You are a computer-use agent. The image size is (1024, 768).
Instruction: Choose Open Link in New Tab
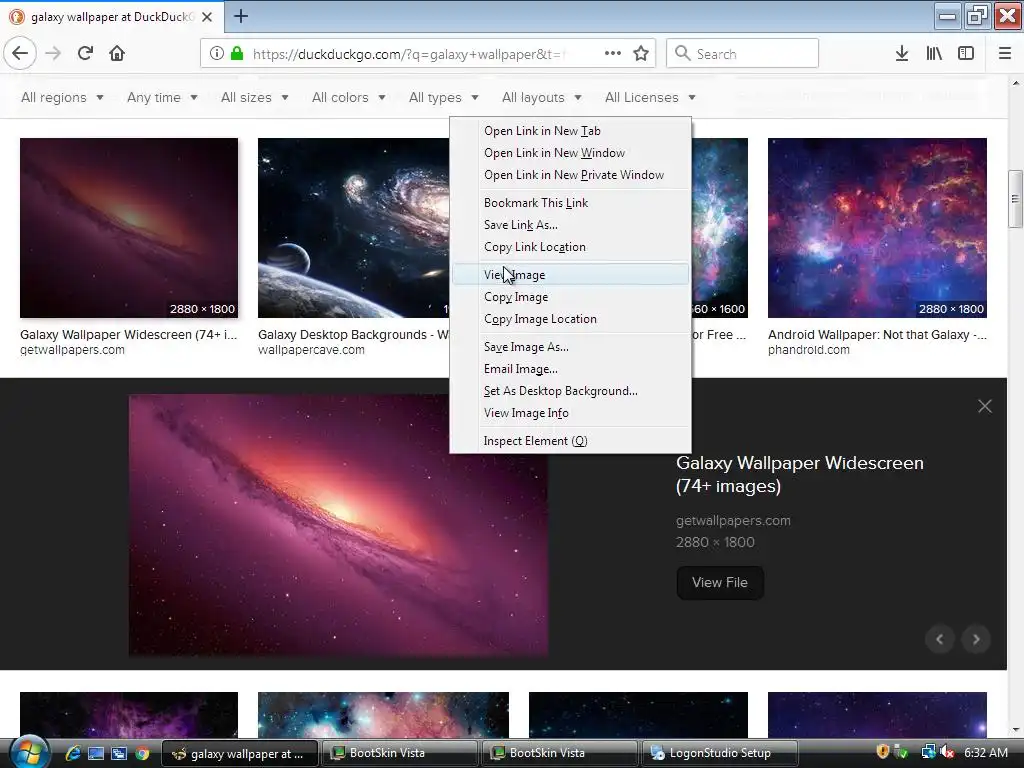pyautogui.click(x=570, y=131)
